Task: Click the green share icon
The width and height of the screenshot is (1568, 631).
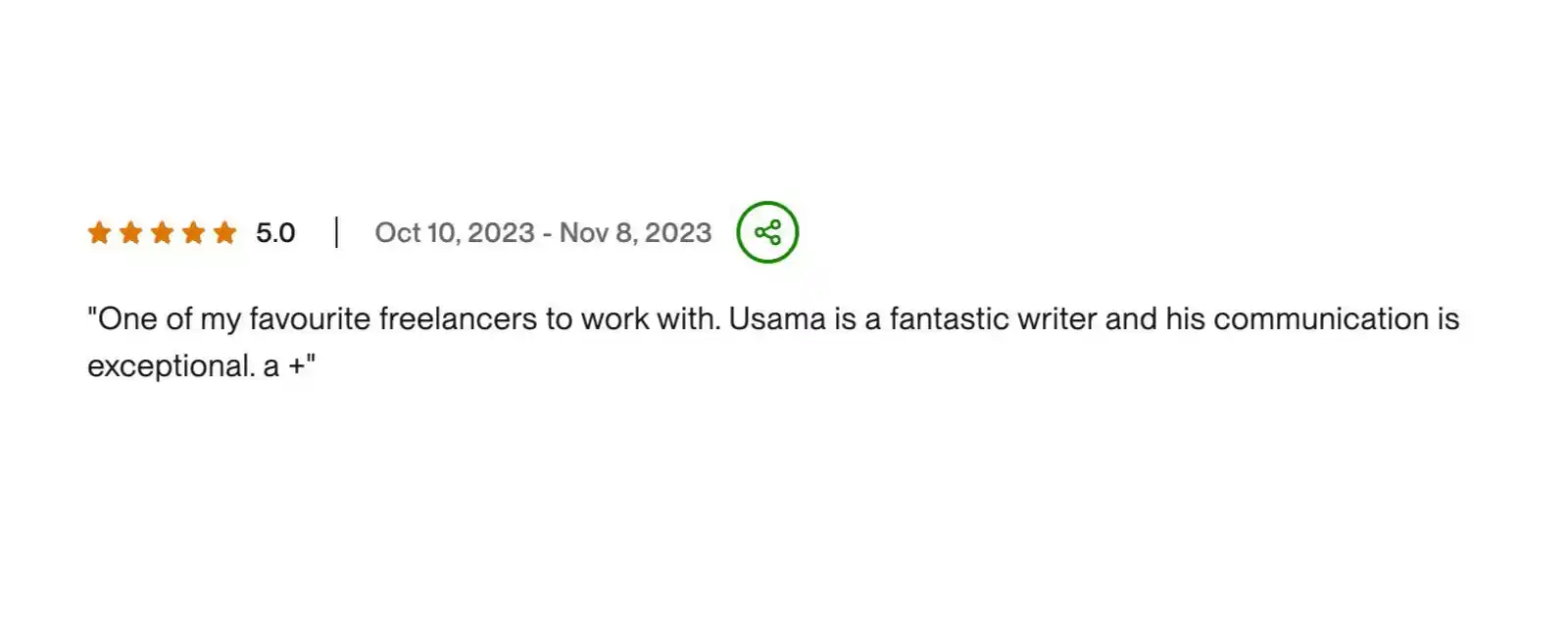Action: click(x=767, y=232)
